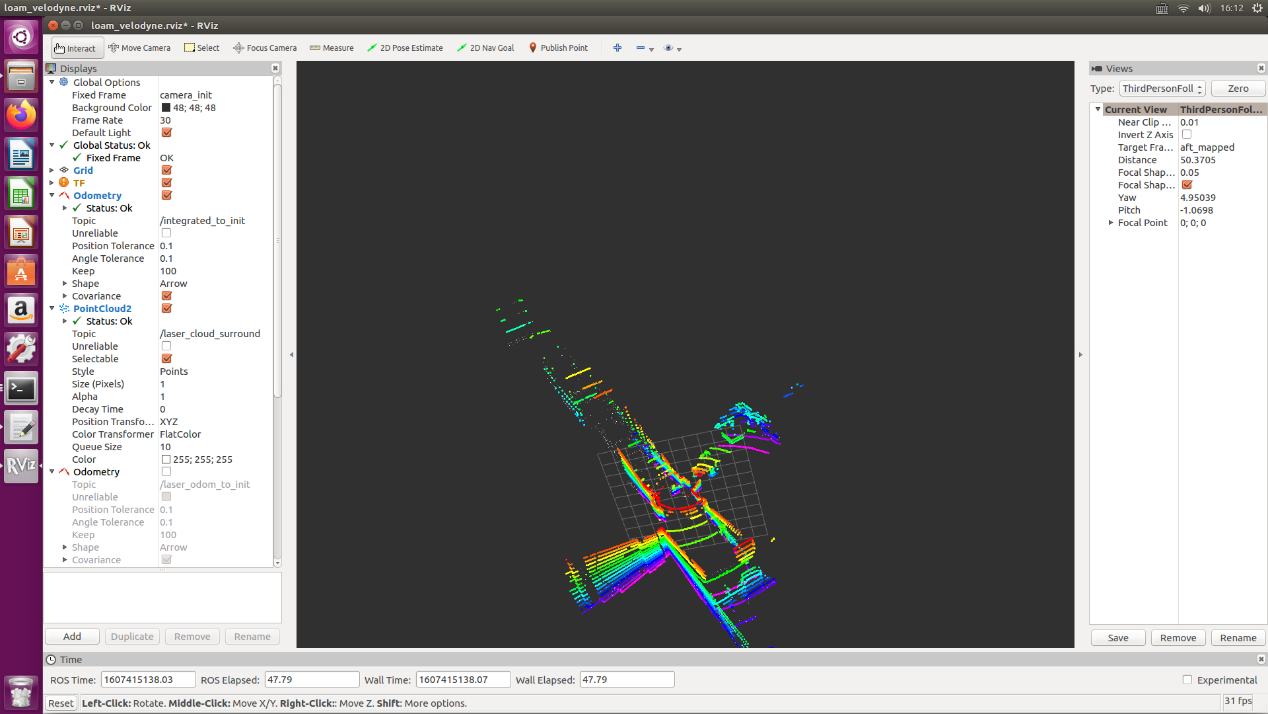1268x714 pixels.
Task: Click the RViz dock icon
Action: pos(21,466)
